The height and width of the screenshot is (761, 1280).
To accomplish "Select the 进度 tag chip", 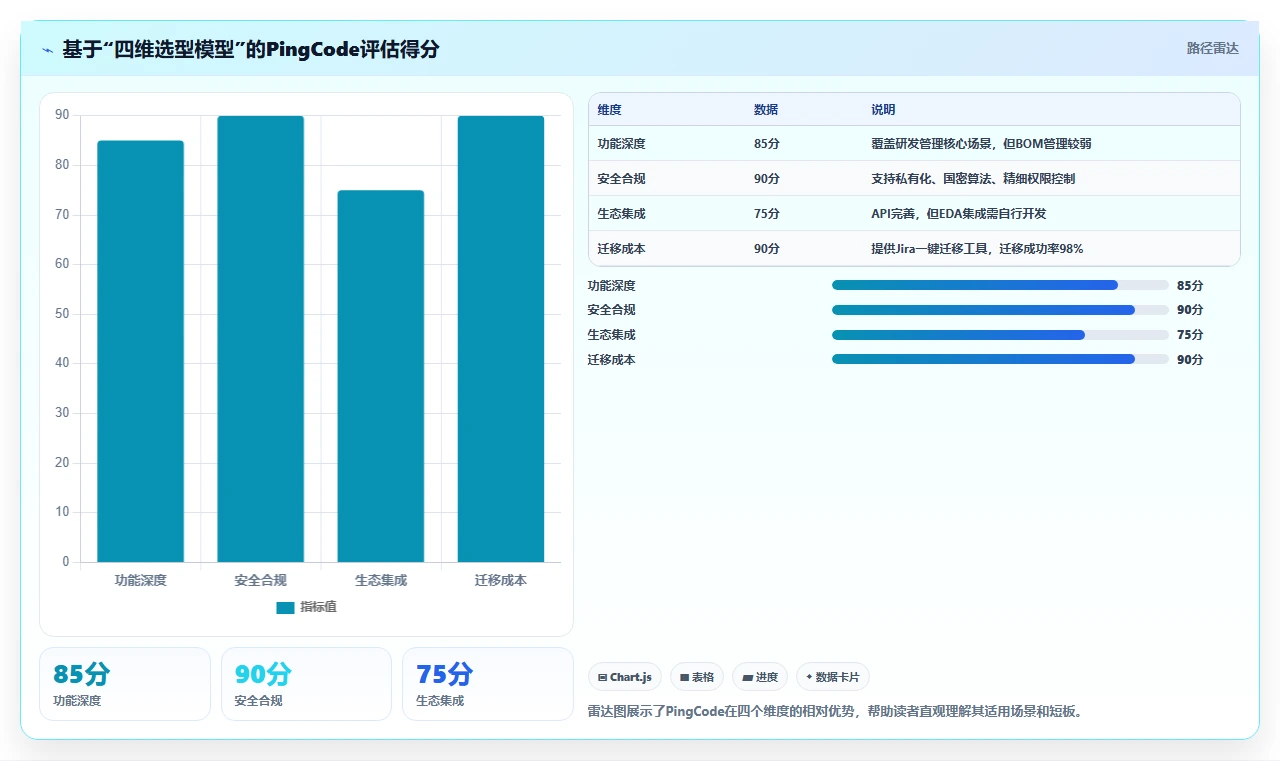I will pyautogui.click(x=760, y=677).
